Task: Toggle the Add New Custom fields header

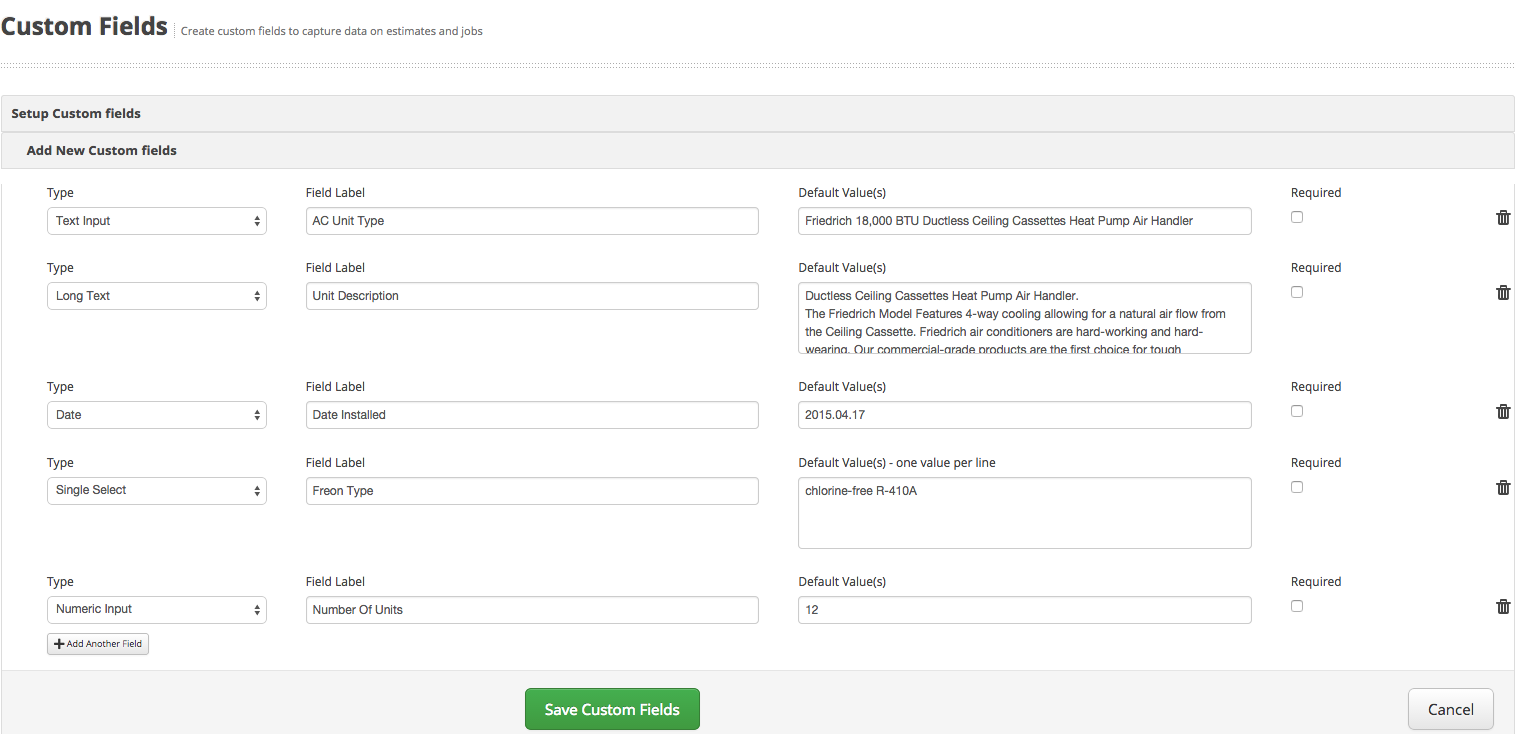Action: click(757, 151)
